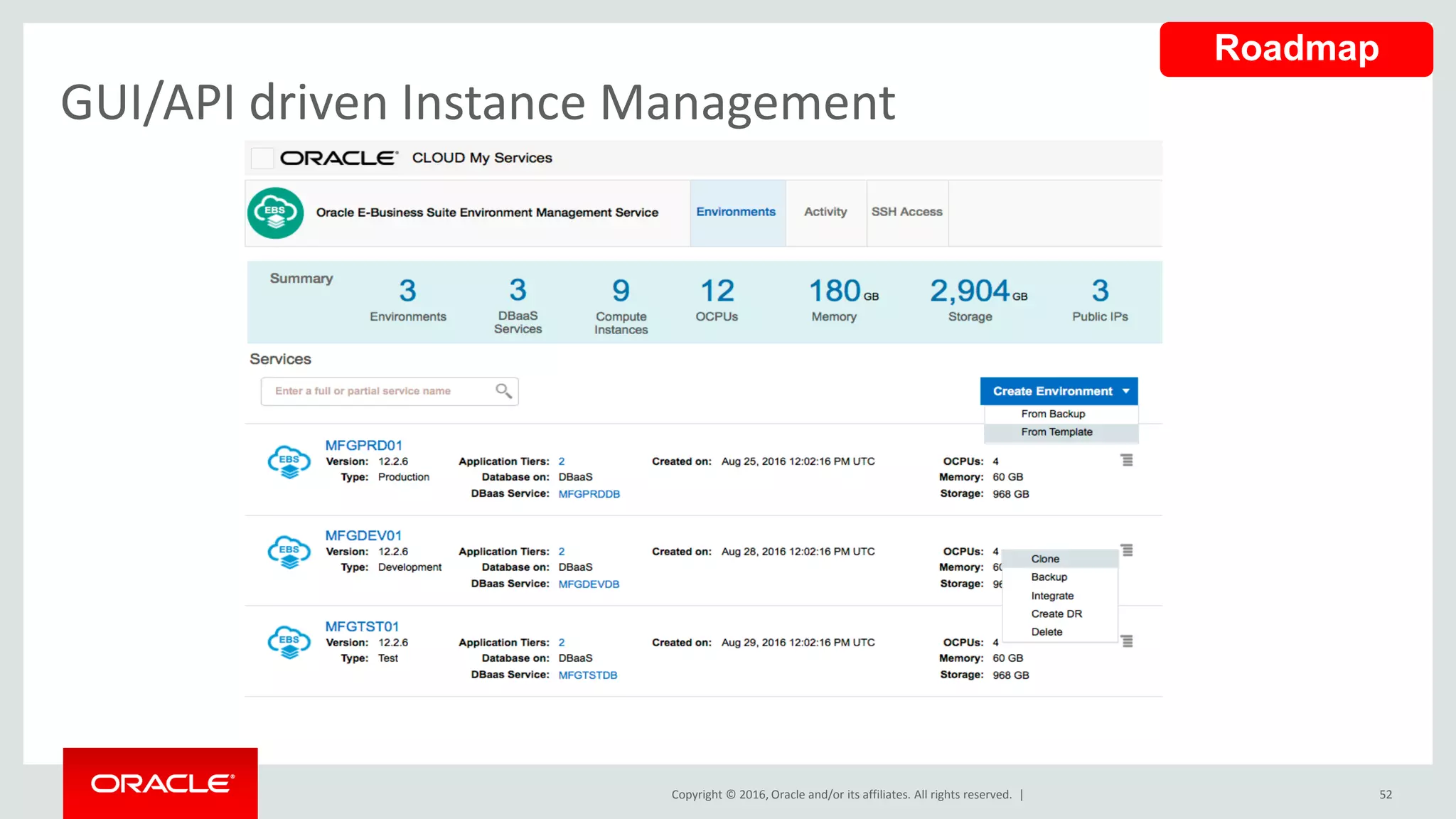Click the magnifier search icon
The image size is (1456, 819).
click(503, 391)
